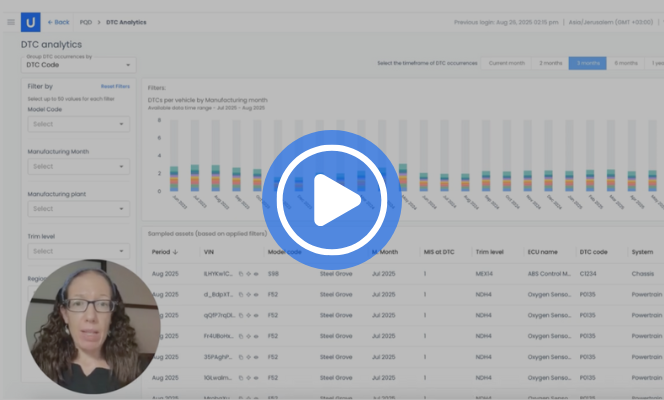This screenshot has width=664, height=400.
Task: Click the Back arrow link
Action: [59, 21]
